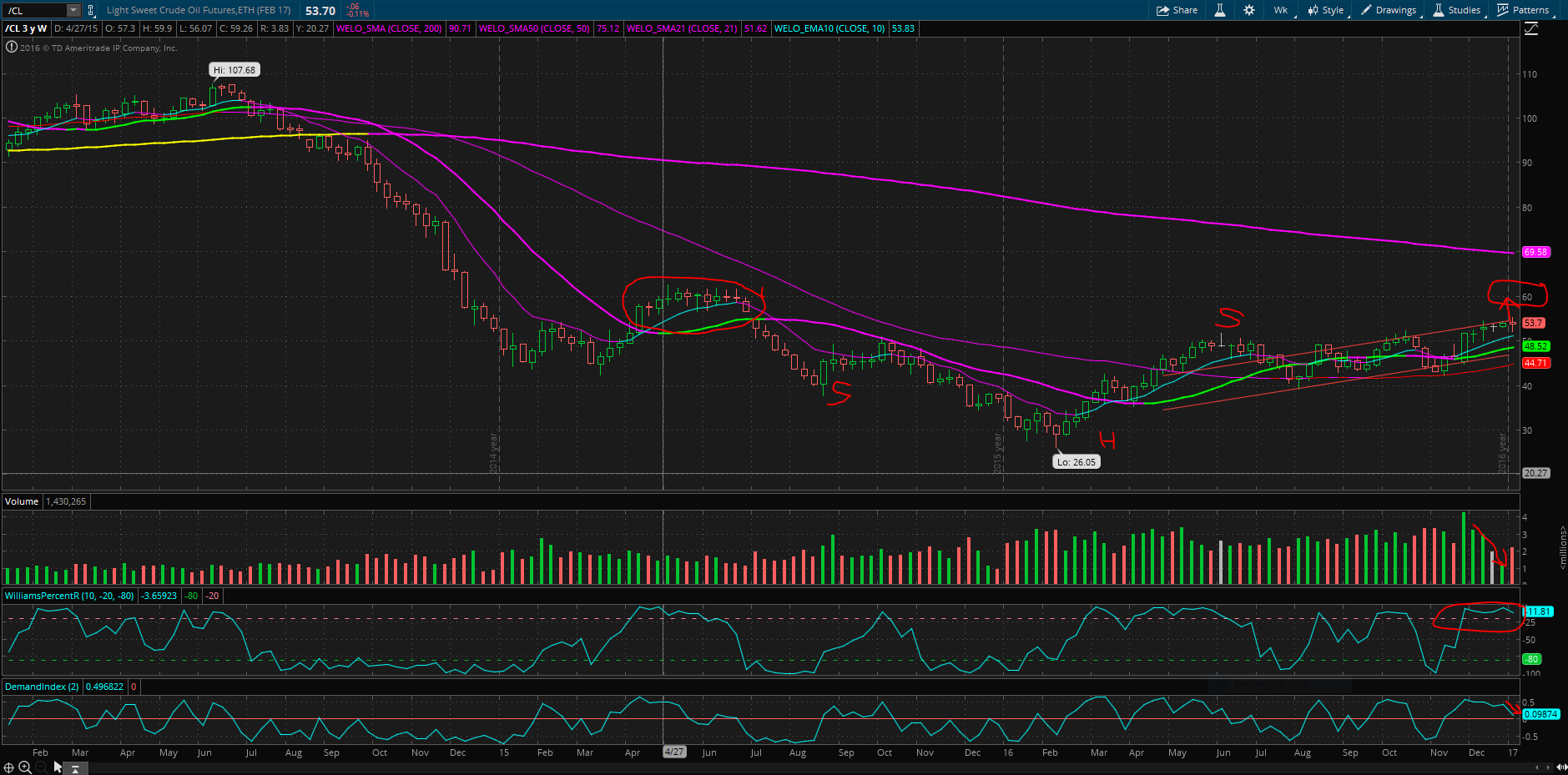1568x775 pixels.
Task: Open the Style chart type dropdown
Action: [1325, 10]
